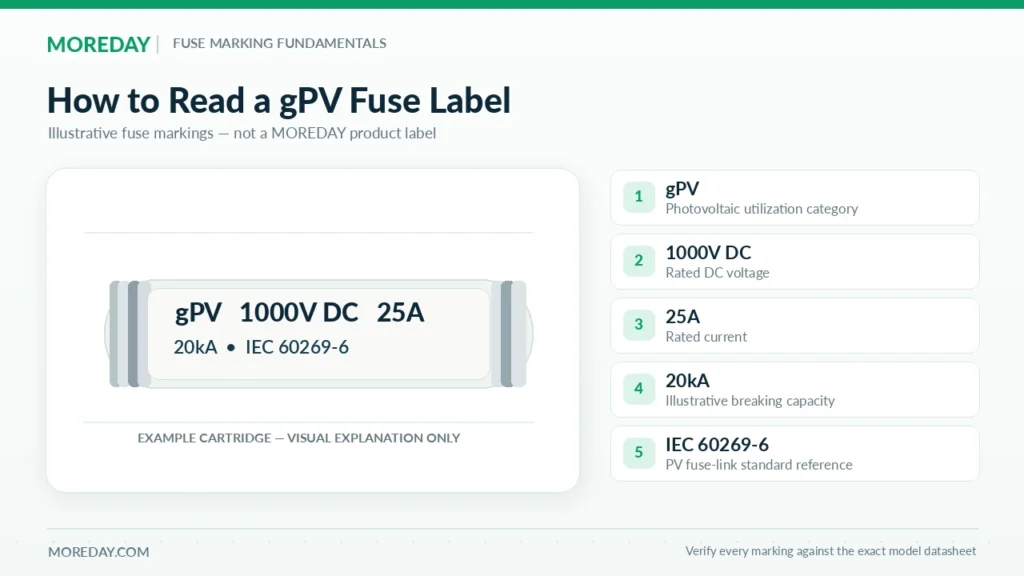Image resolution: width=1024 pixels, height=576 pixels.
Task: Click 'gPV' printed on the fuse cartridge
Action: point(199,313)
